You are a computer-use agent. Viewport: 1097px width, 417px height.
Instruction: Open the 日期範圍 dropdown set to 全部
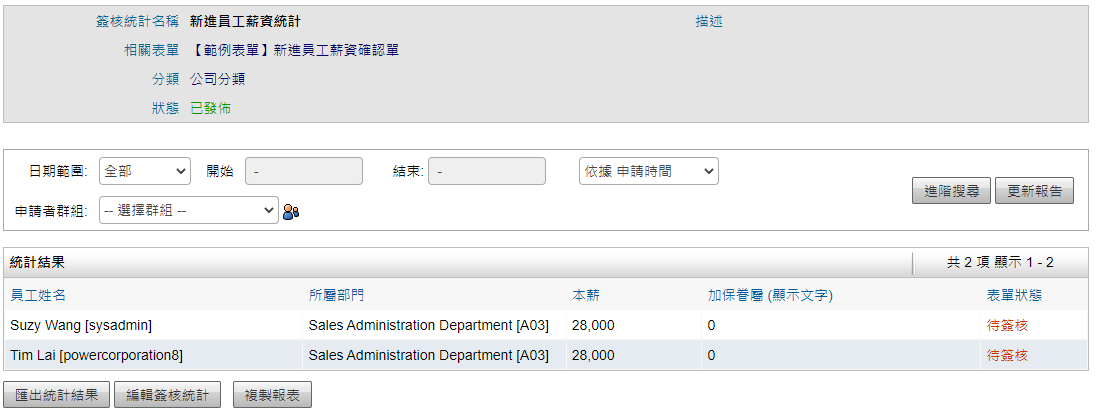145,171
